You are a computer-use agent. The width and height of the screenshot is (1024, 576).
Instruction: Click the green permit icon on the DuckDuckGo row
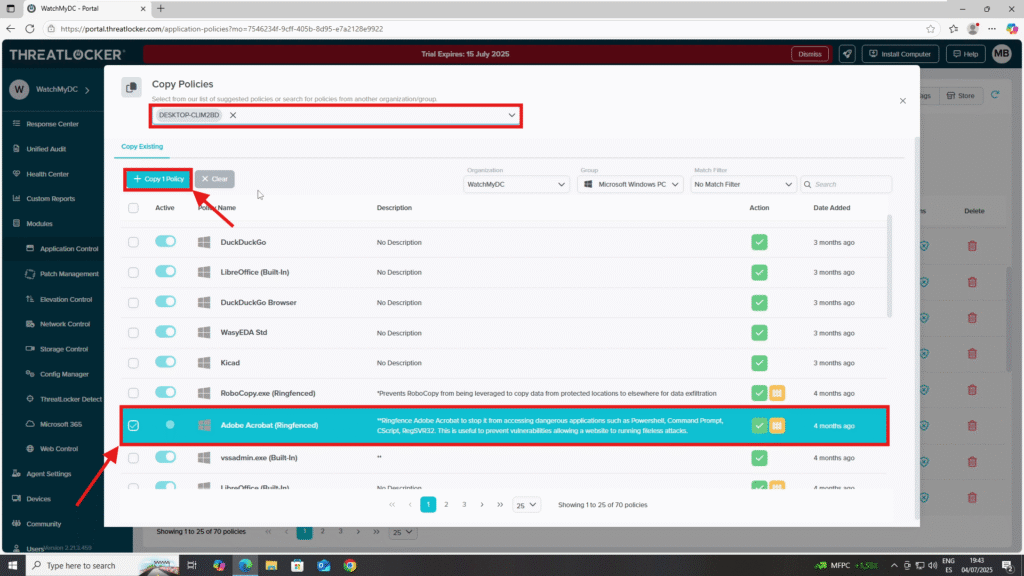coord(759,242)
